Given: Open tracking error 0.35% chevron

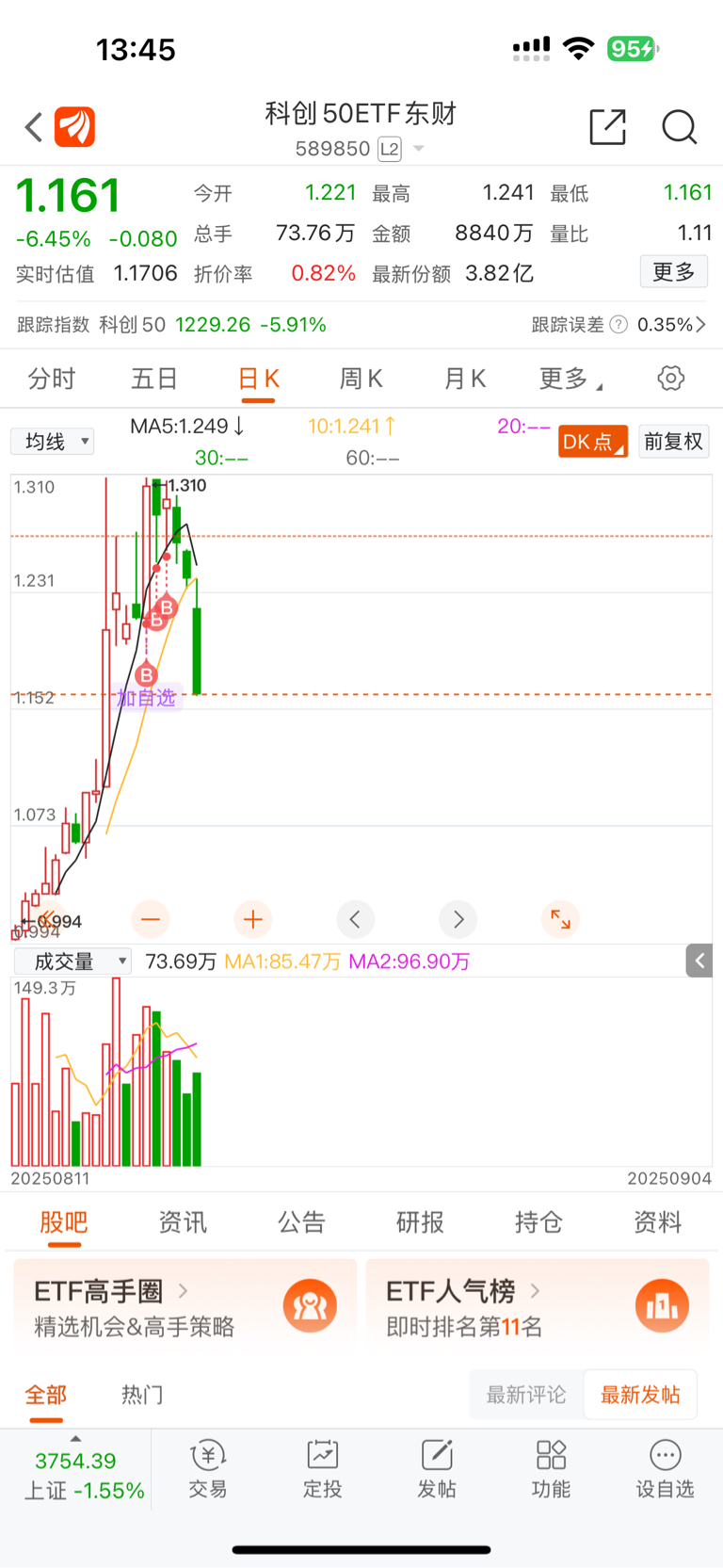Looking at the screenshot, I should tap(700, 325).
